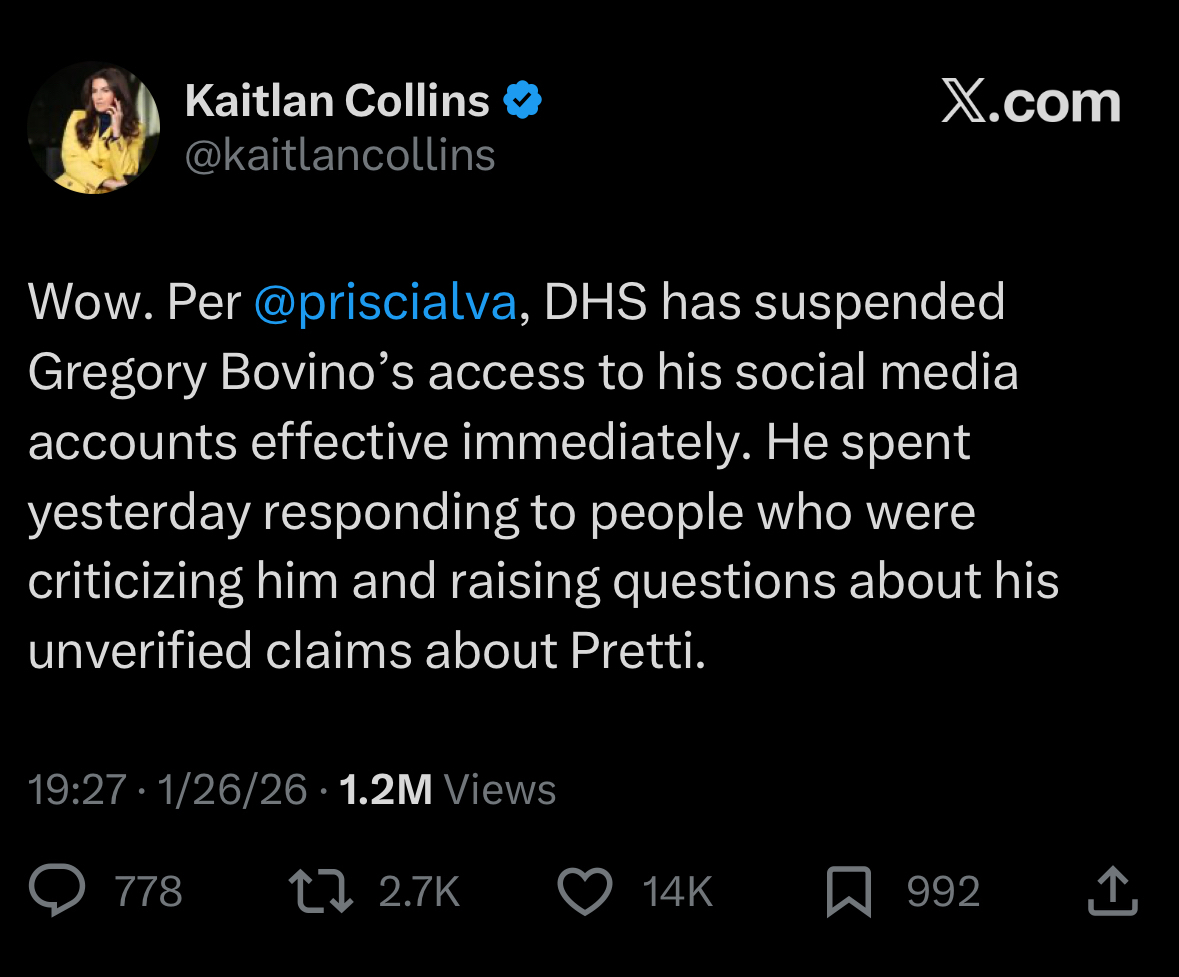The height and width of the screenshot is (977, 1179).
Task: Click the 778 replies count
Action: tap(149, 892)
